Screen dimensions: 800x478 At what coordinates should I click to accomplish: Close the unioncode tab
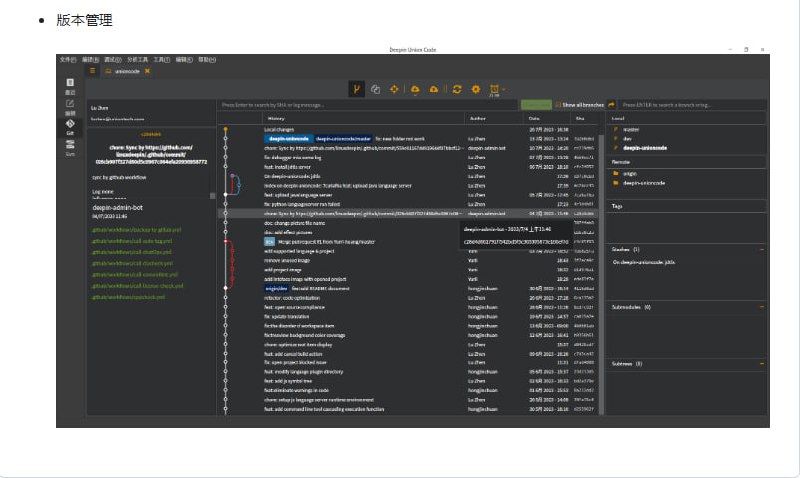coord(148,71)
